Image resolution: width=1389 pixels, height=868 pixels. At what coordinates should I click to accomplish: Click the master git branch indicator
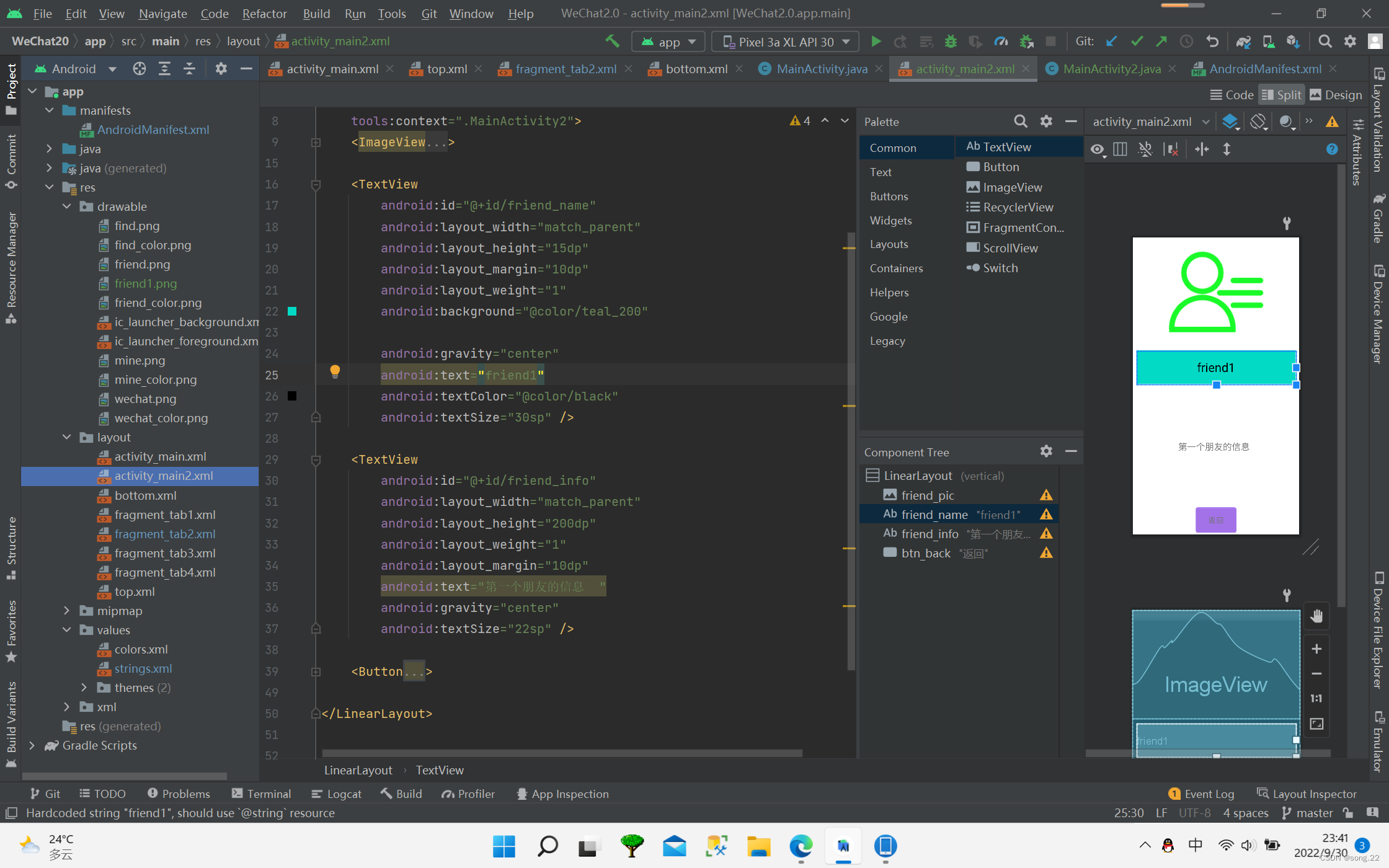1307,813
